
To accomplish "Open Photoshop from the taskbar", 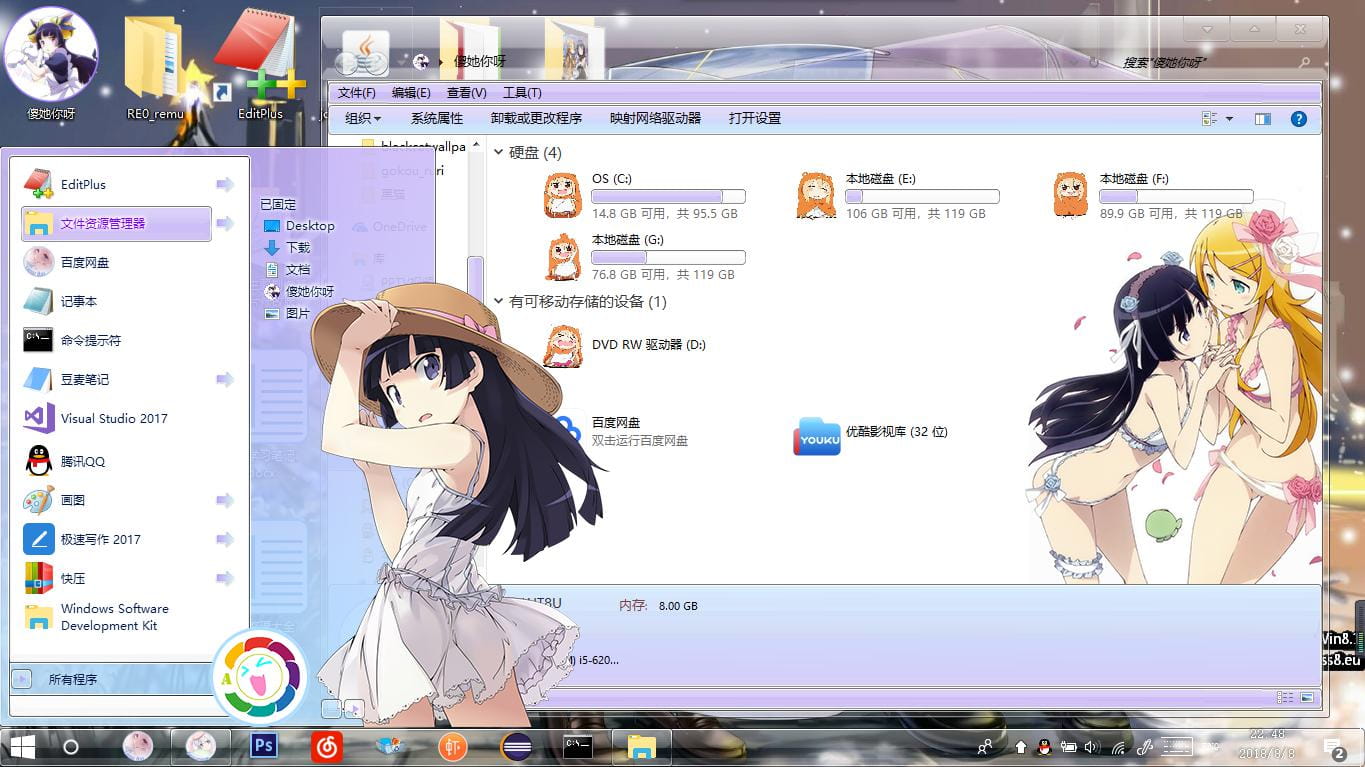I will pyautogui.click(x=263, y=747).
